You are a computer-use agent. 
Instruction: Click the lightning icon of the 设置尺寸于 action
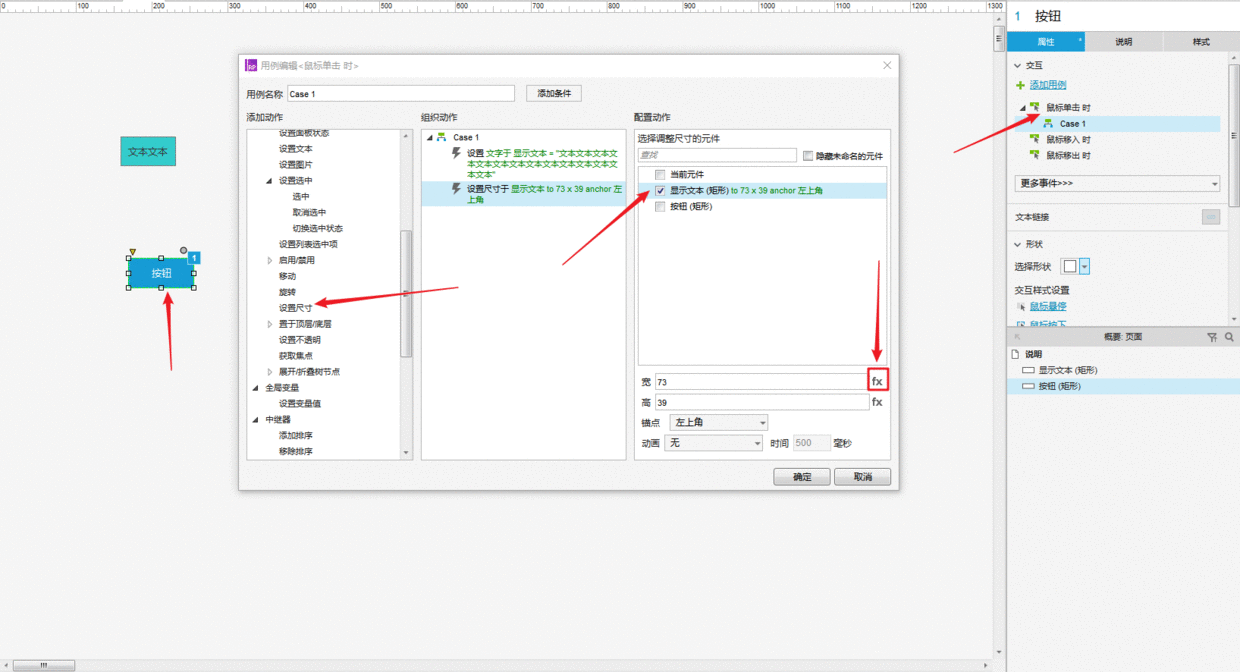[x=457, y=188]
